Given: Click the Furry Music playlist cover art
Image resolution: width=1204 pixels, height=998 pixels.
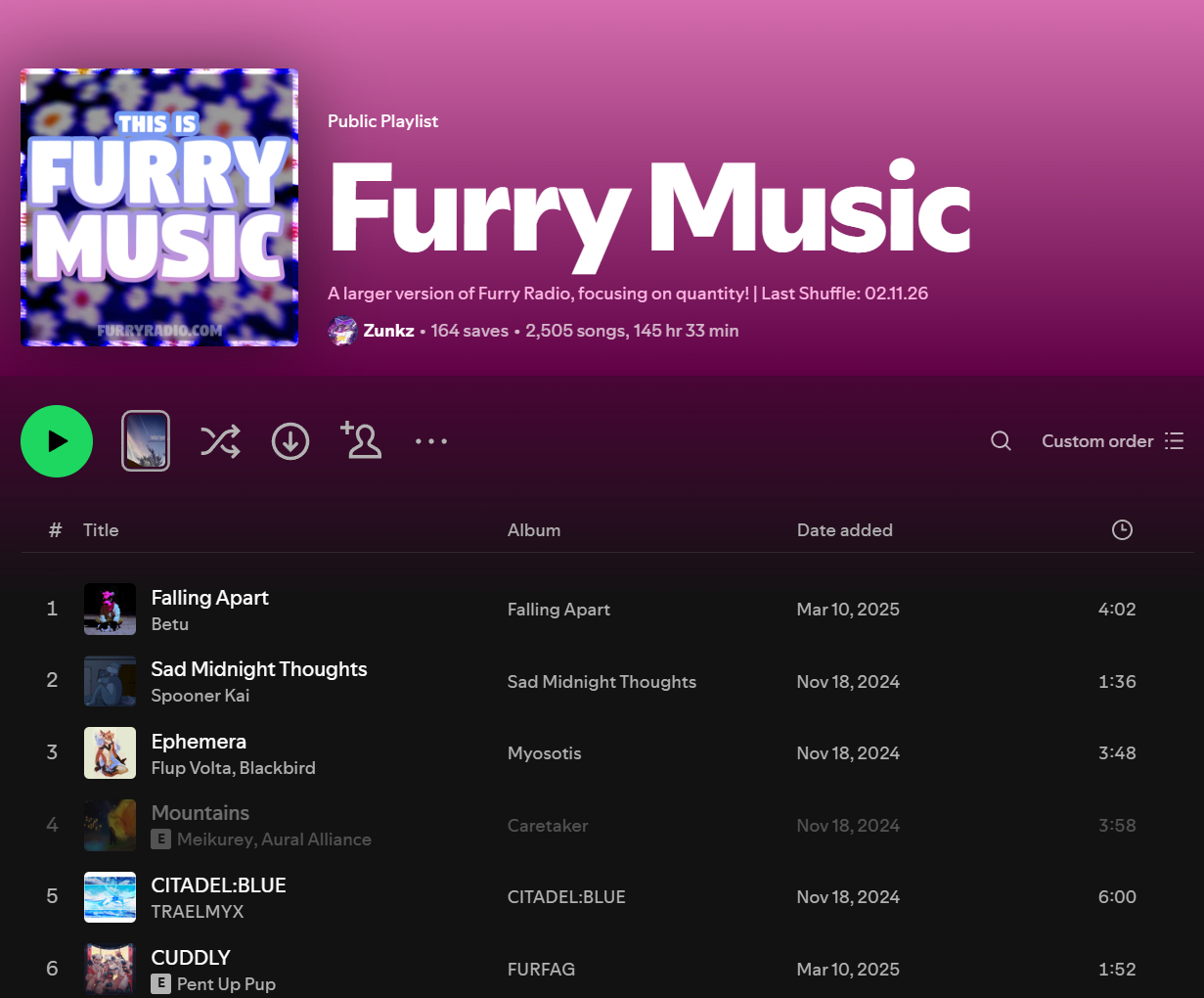Looking at the screenshot, I should point(159,207).
